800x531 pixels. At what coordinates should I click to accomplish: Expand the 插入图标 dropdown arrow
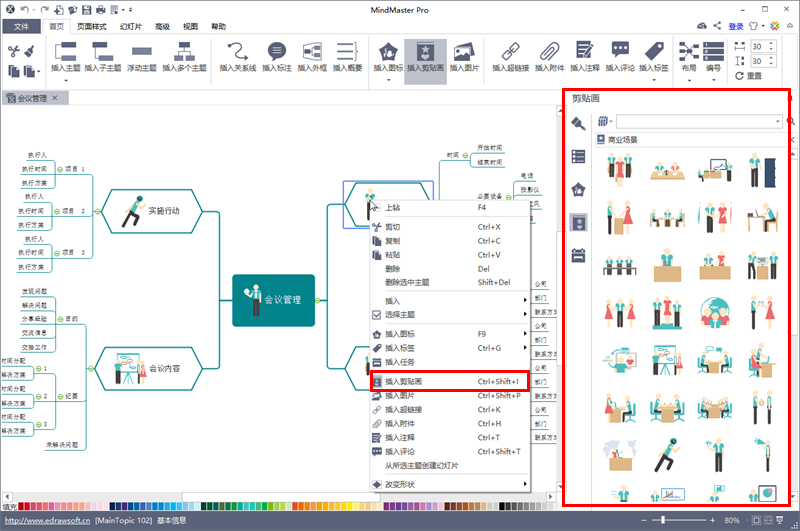pos(388,81)
